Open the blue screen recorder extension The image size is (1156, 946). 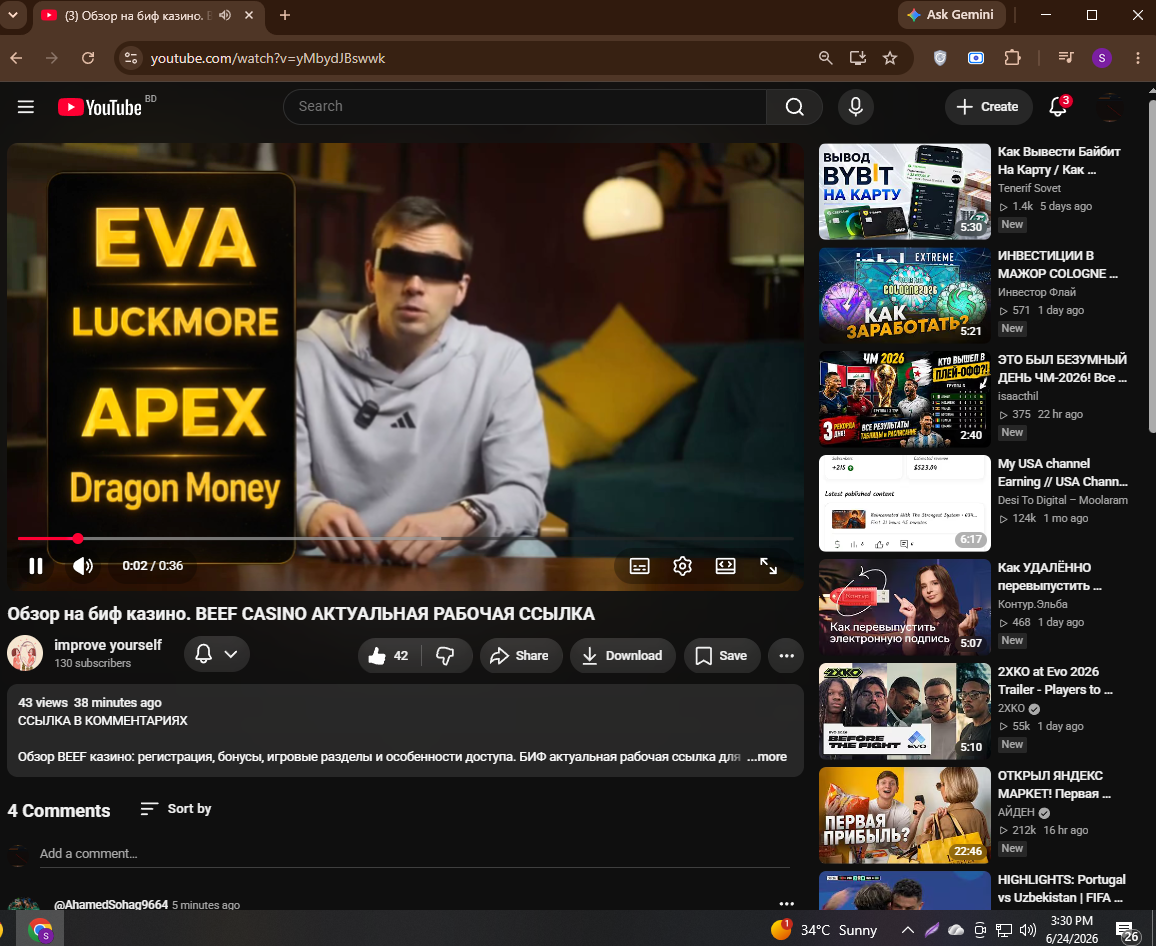pos(976,58)
